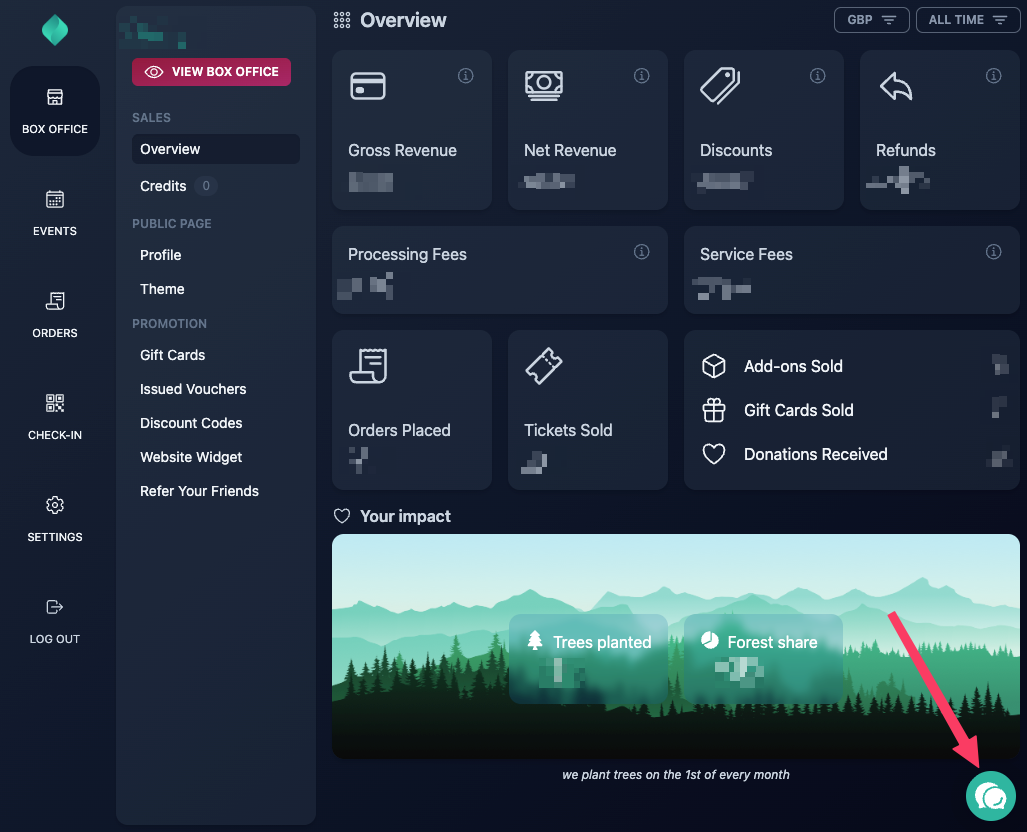Image resolution: width=1027 pixels, height=832 pixels.
Task: Click the Overview grid icon in header
Action: click(x=342, y=20)
